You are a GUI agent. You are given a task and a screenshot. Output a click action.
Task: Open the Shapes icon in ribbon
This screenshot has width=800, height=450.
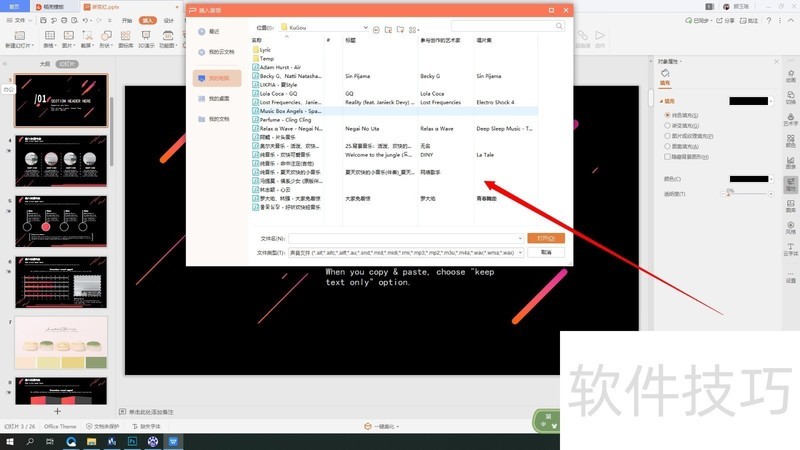[106, 36]
